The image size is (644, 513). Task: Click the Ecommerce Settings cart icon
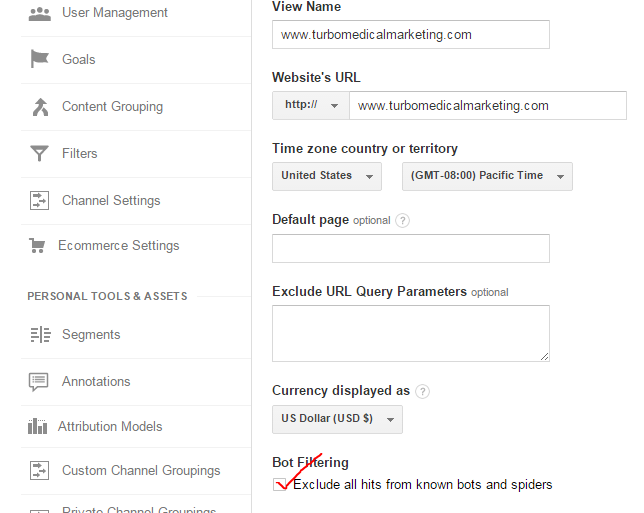tap(38, 245)
